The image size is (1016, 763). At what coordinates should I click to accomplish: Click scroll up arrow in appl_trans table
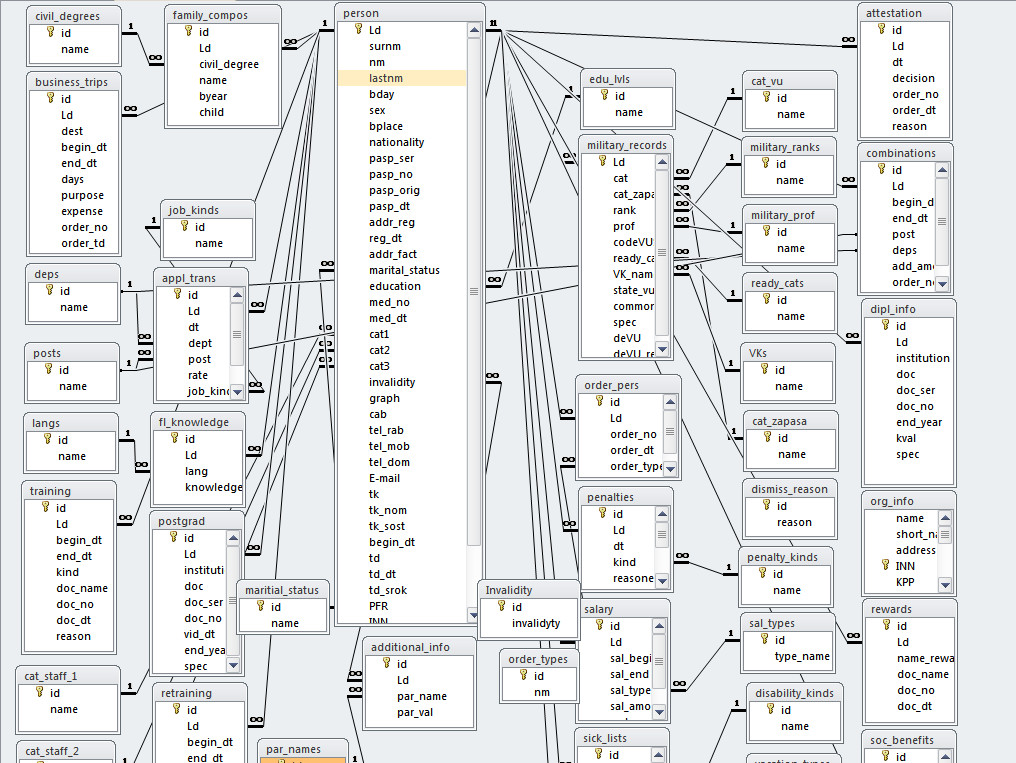pyautogui.click(x=237, y=295)
